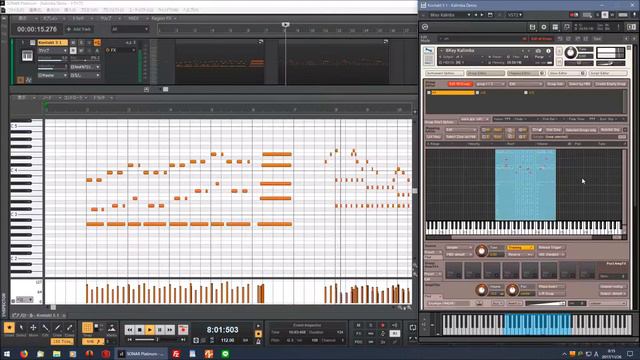Click the Add Track button
The image size is (640, 360).
(x=79, y=29)
